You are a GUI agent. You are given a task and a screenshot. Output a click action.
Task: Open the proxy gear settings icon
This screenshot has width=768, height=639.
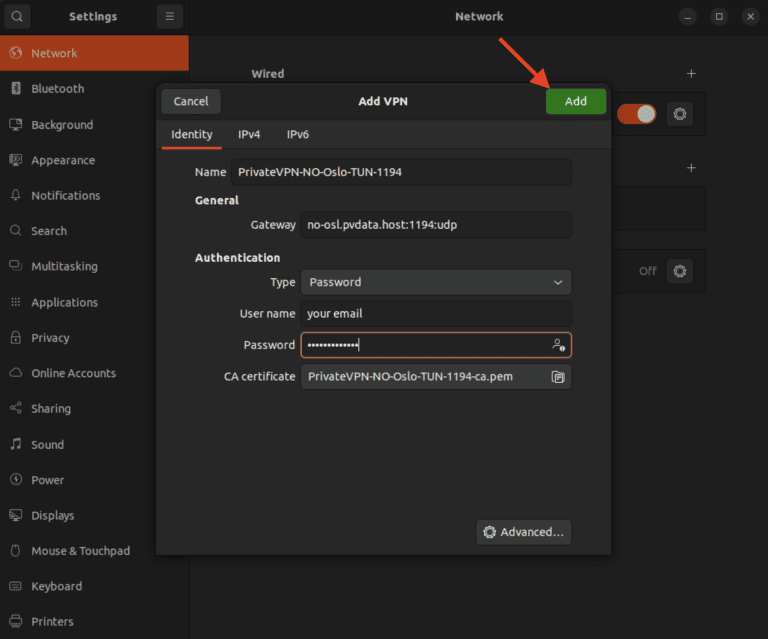point(680,270)
